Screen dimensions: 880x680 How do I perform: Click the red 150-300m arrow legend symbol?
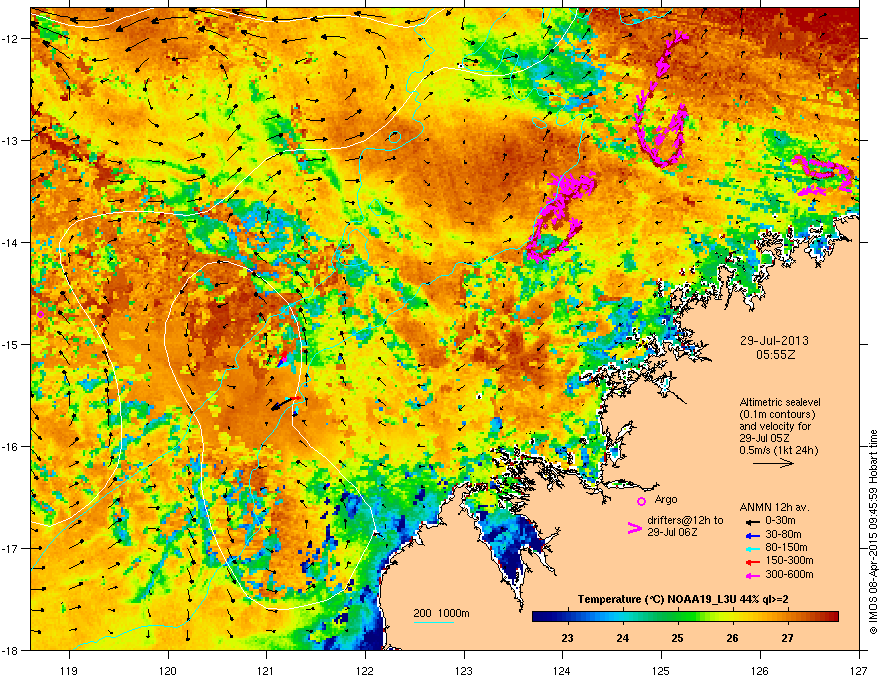[753, 562]
